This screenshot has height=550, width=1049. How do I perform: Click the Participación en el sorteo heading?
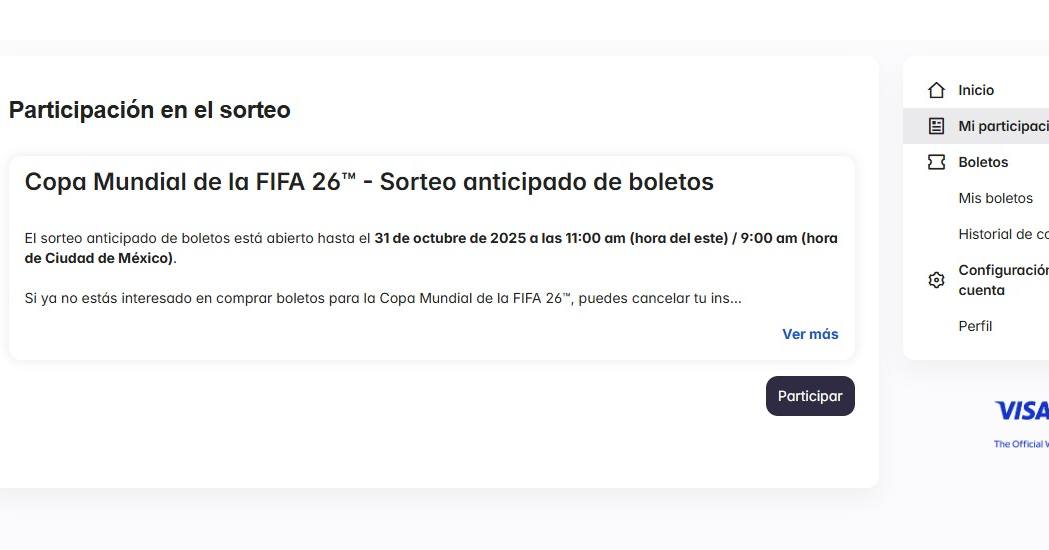[150, 110]
